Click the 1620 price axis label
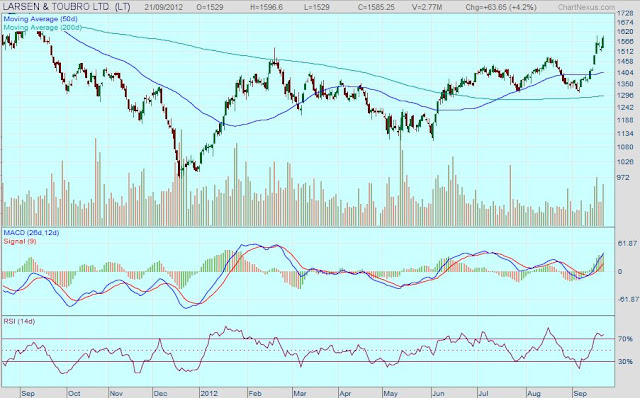Image resolution: width=640 pixels, height=398 pixels. click(625, 31)
